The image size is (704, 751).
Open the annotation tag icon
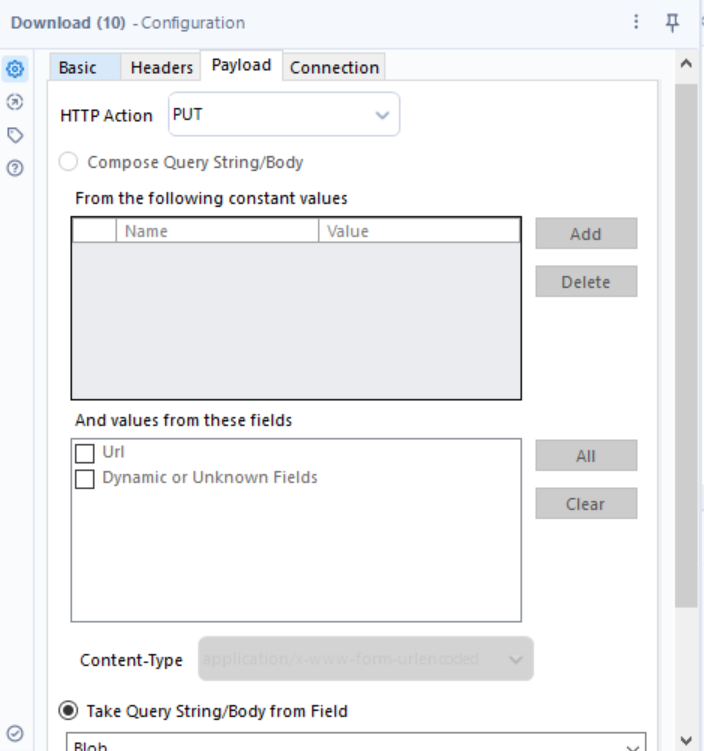click(15, 135)
